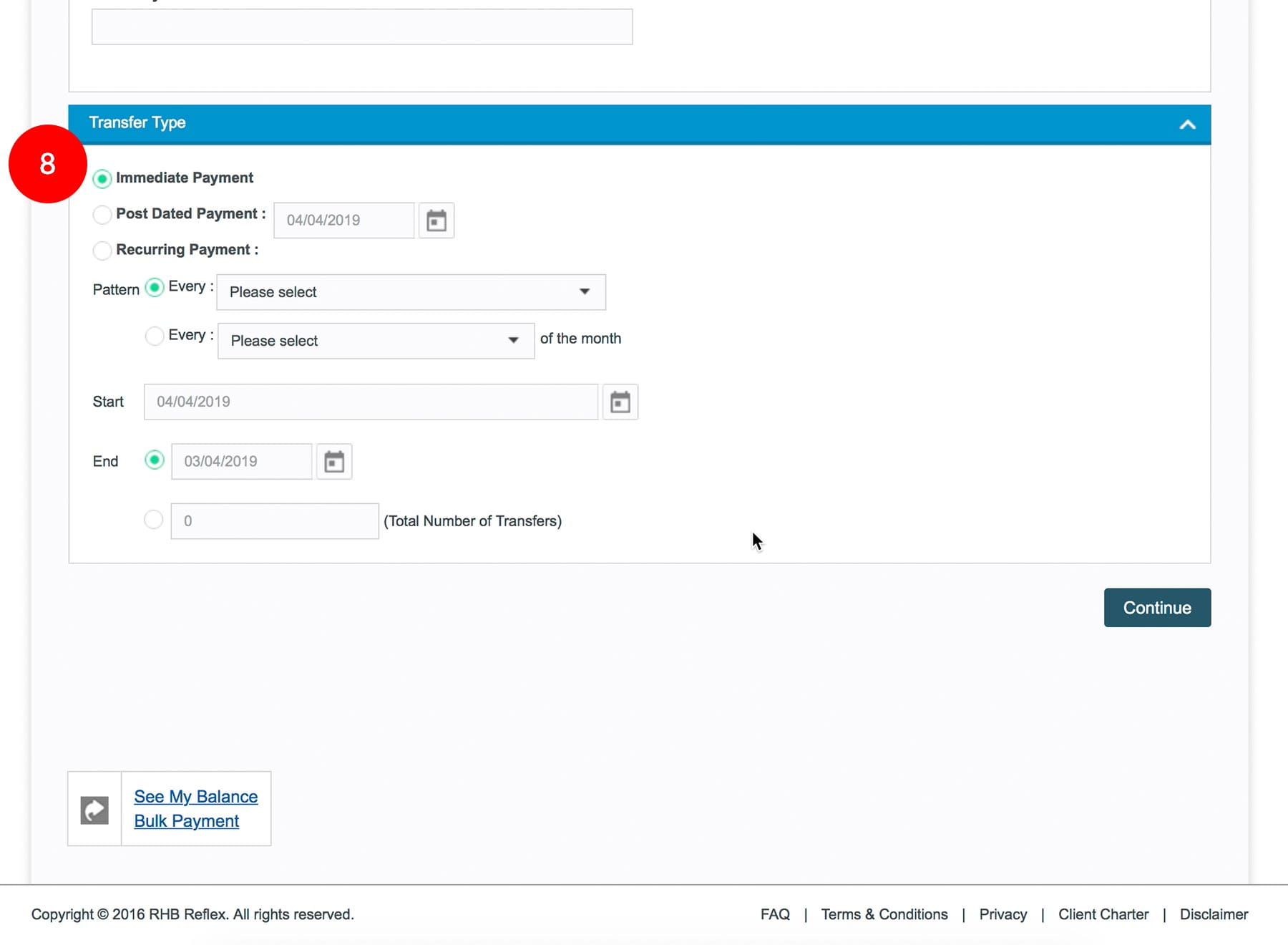1288x945 pixels.
Task: Open the 'of the month' dropdown
Action: coord(376,341)
